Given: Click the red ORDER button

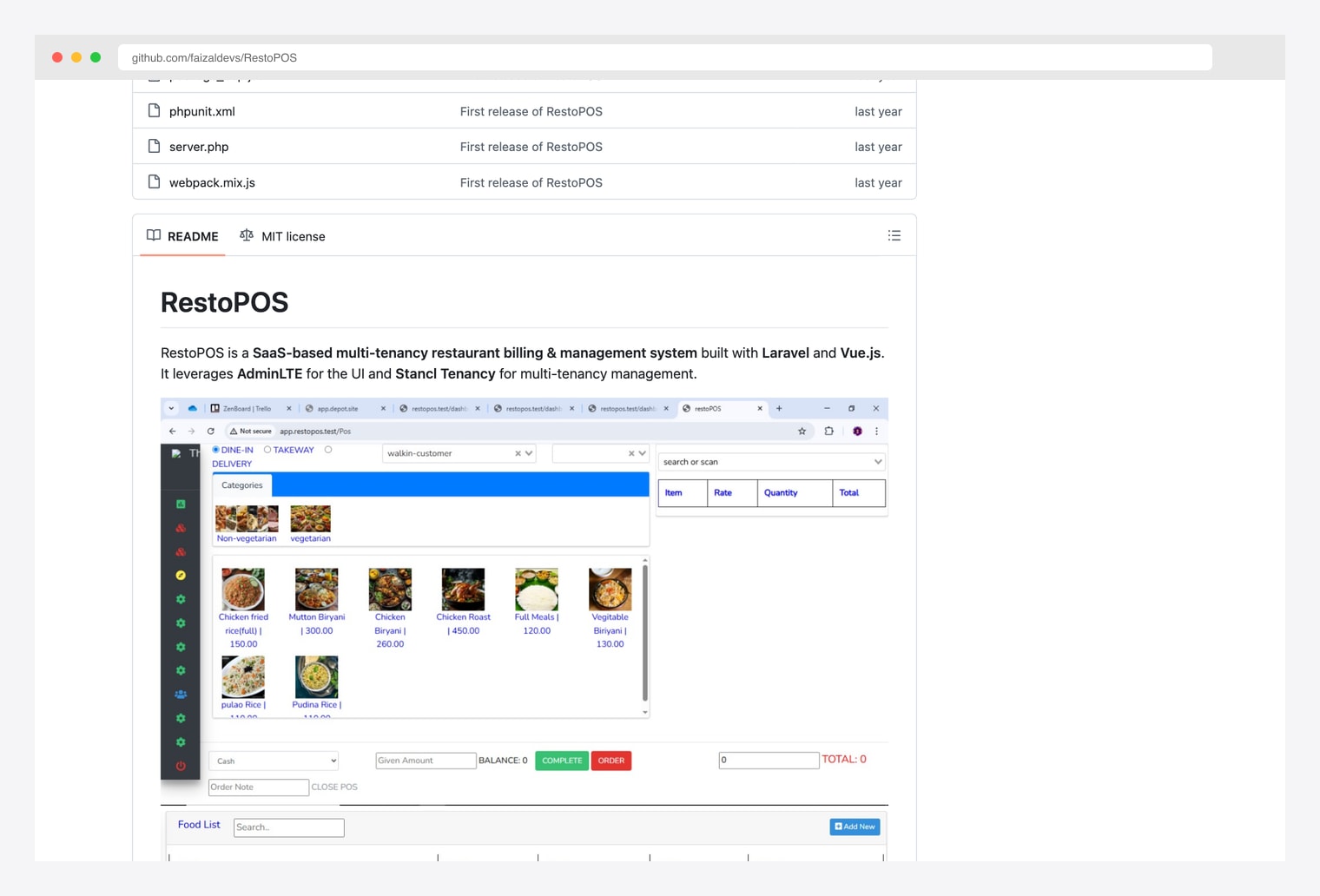Looking at the screenshot, I should click(x=611, y=761).
